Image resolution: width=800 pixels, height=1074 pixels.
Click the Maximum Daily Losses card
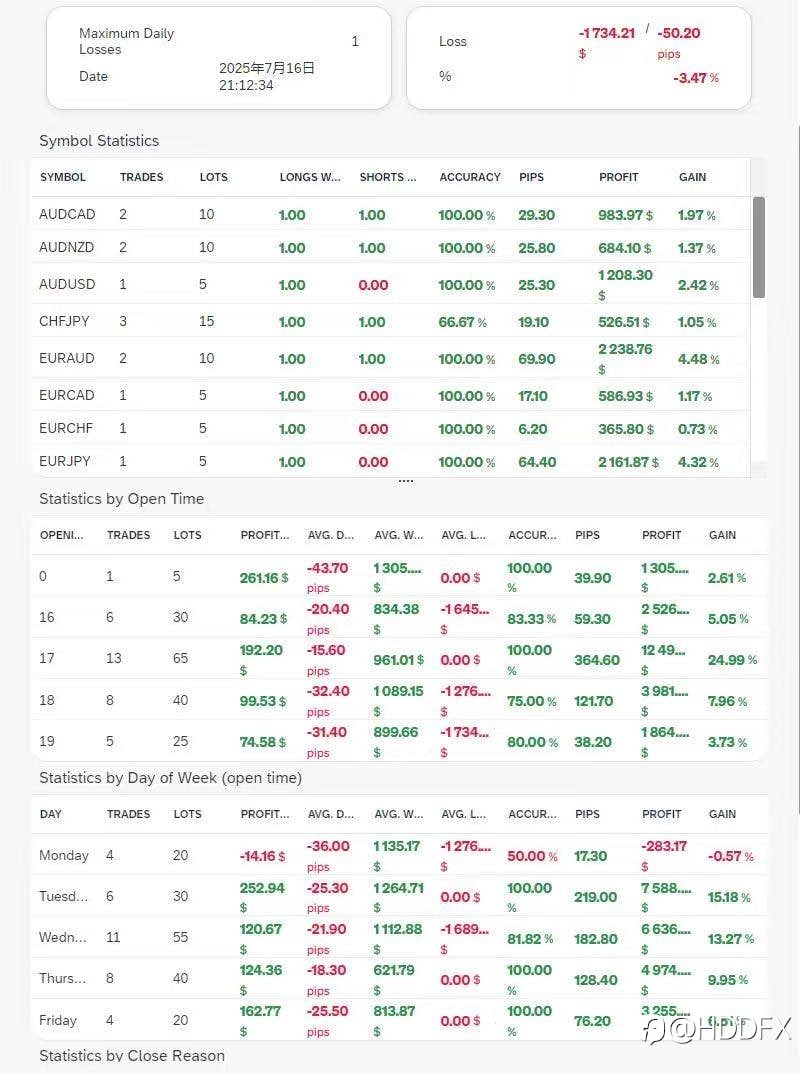[x=219, y=58]
